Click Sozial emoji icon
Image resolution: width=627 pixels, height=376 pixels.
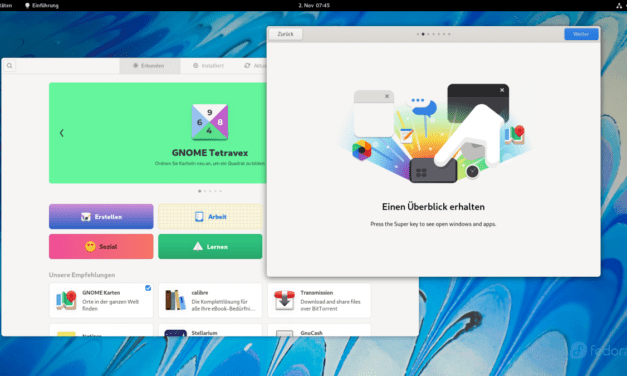click(x=90, y=247)
